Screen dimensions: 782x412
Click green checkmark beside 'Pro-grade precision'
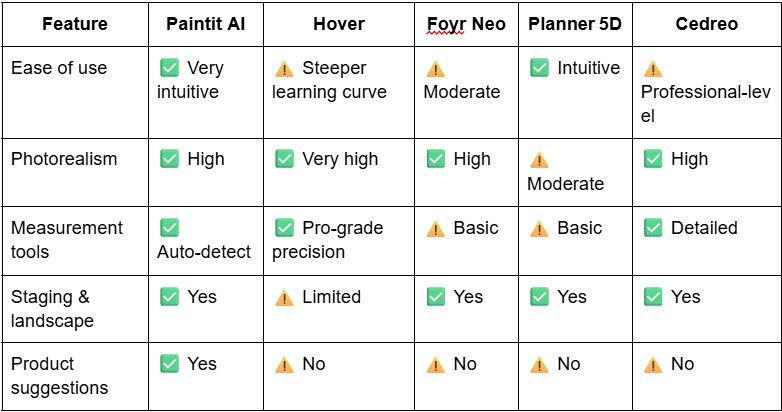point(284,228)
